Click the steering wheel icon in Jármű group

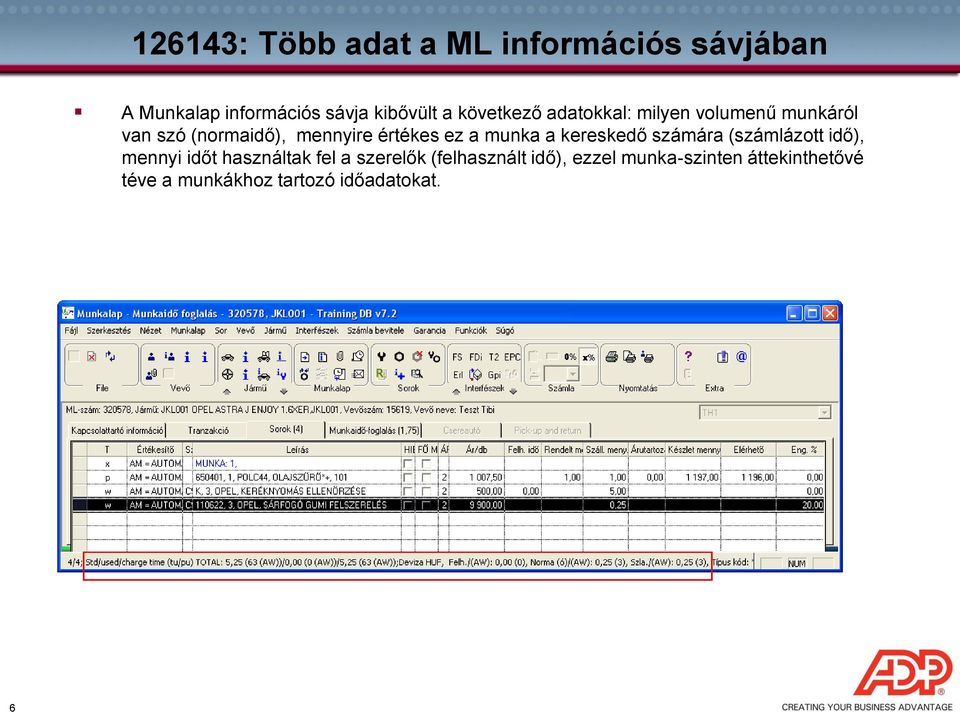pyautogui.click(x=227, y=374)
